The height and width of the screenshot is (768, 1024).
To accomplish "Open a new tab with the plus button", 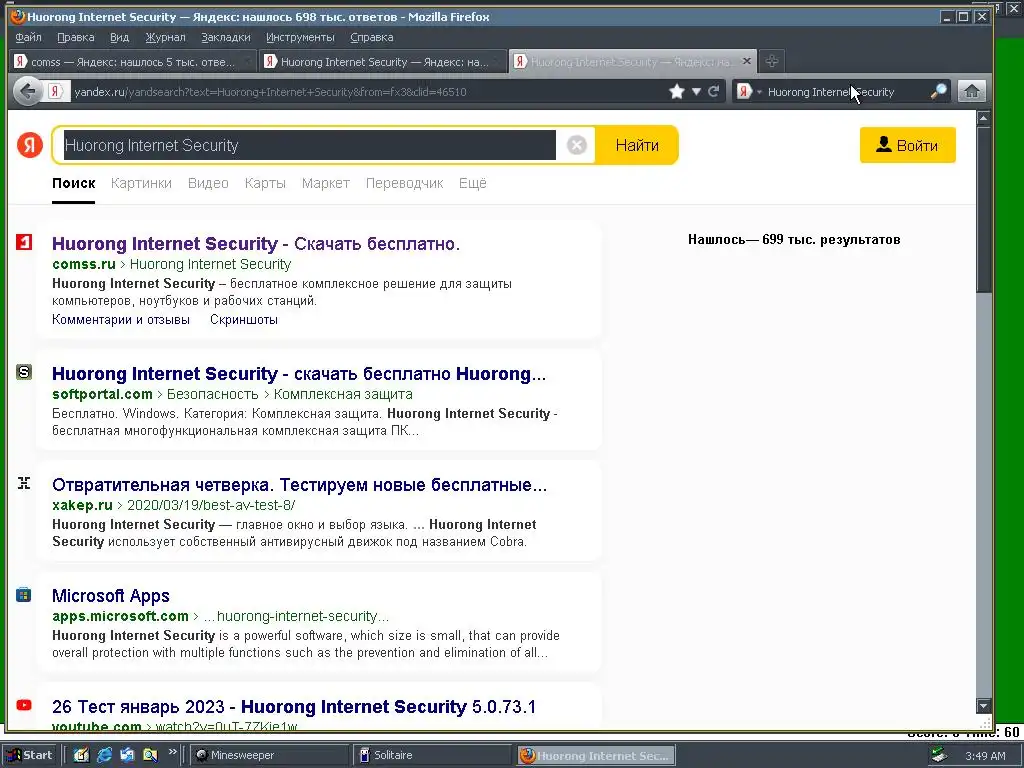I will (771, 61).
